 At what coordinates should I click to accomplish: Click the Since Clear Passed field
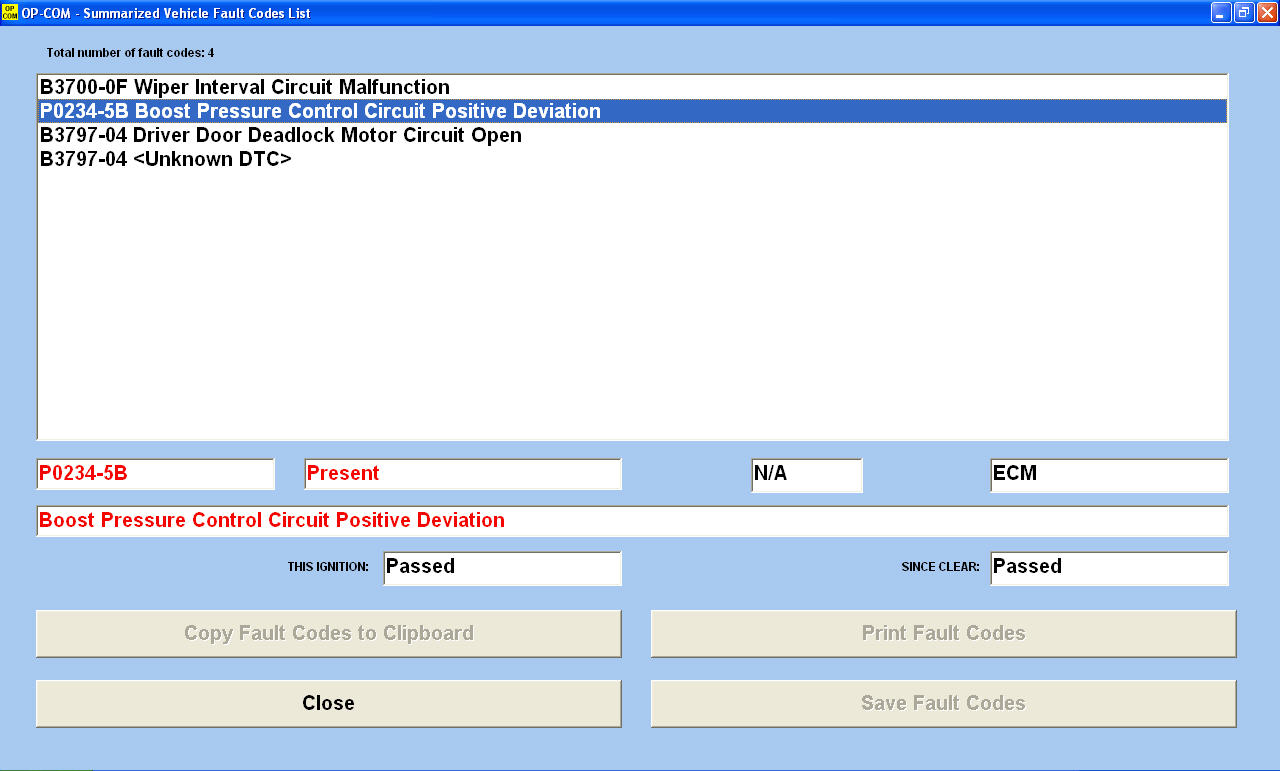coord(1108,568)
